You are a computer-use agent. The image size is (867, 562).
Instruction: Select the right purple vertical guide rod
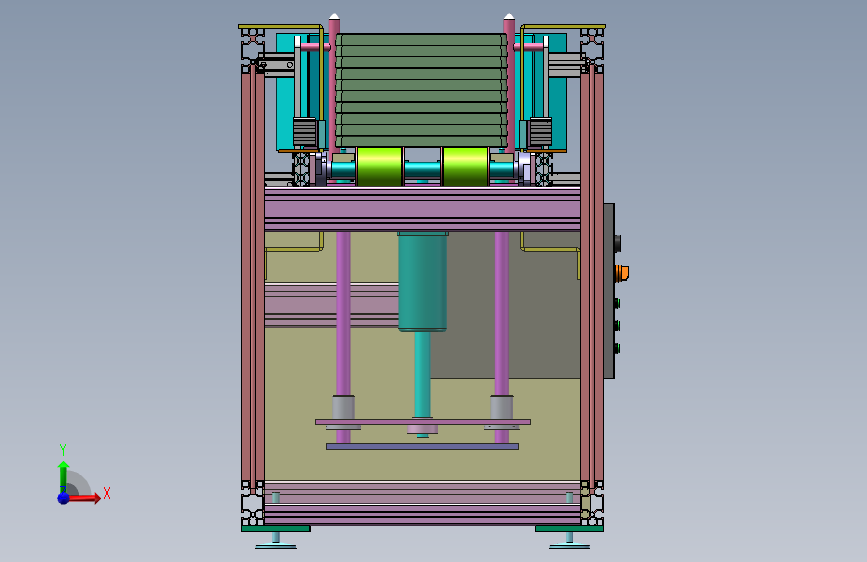coord(502,313)
